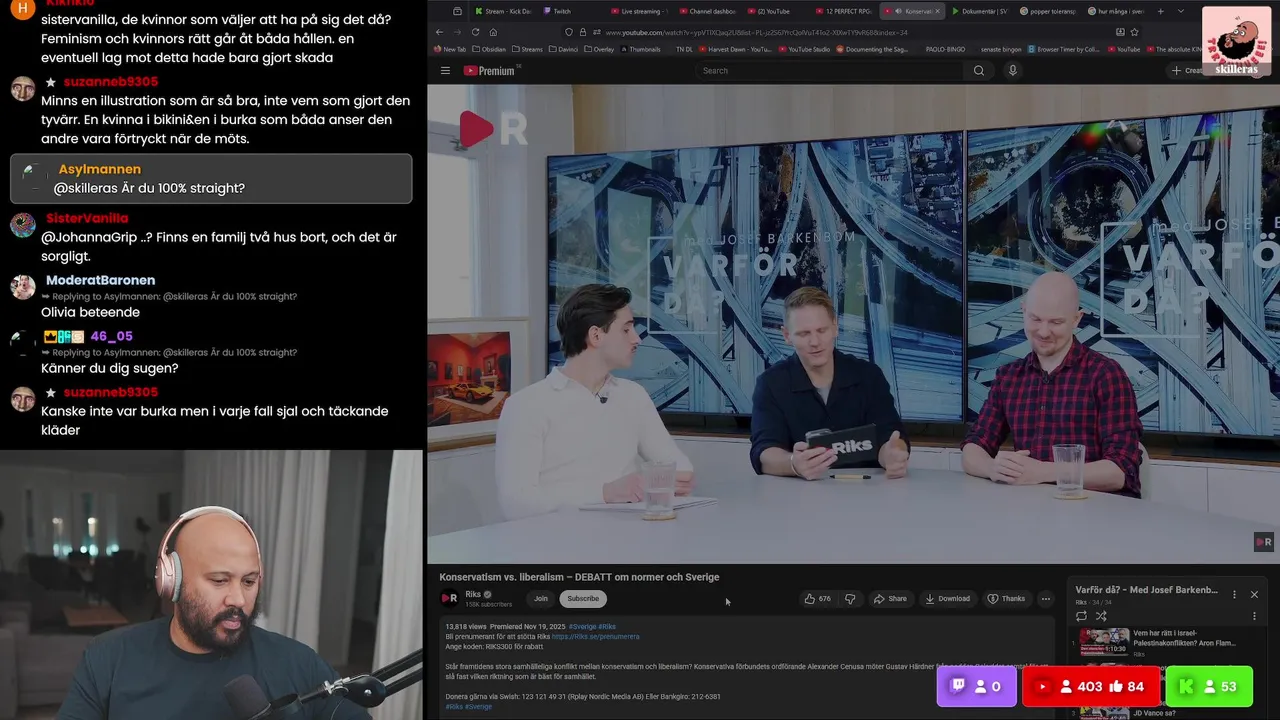
Task: Close the Varför då playlist panel
Action: [1254, 594]
